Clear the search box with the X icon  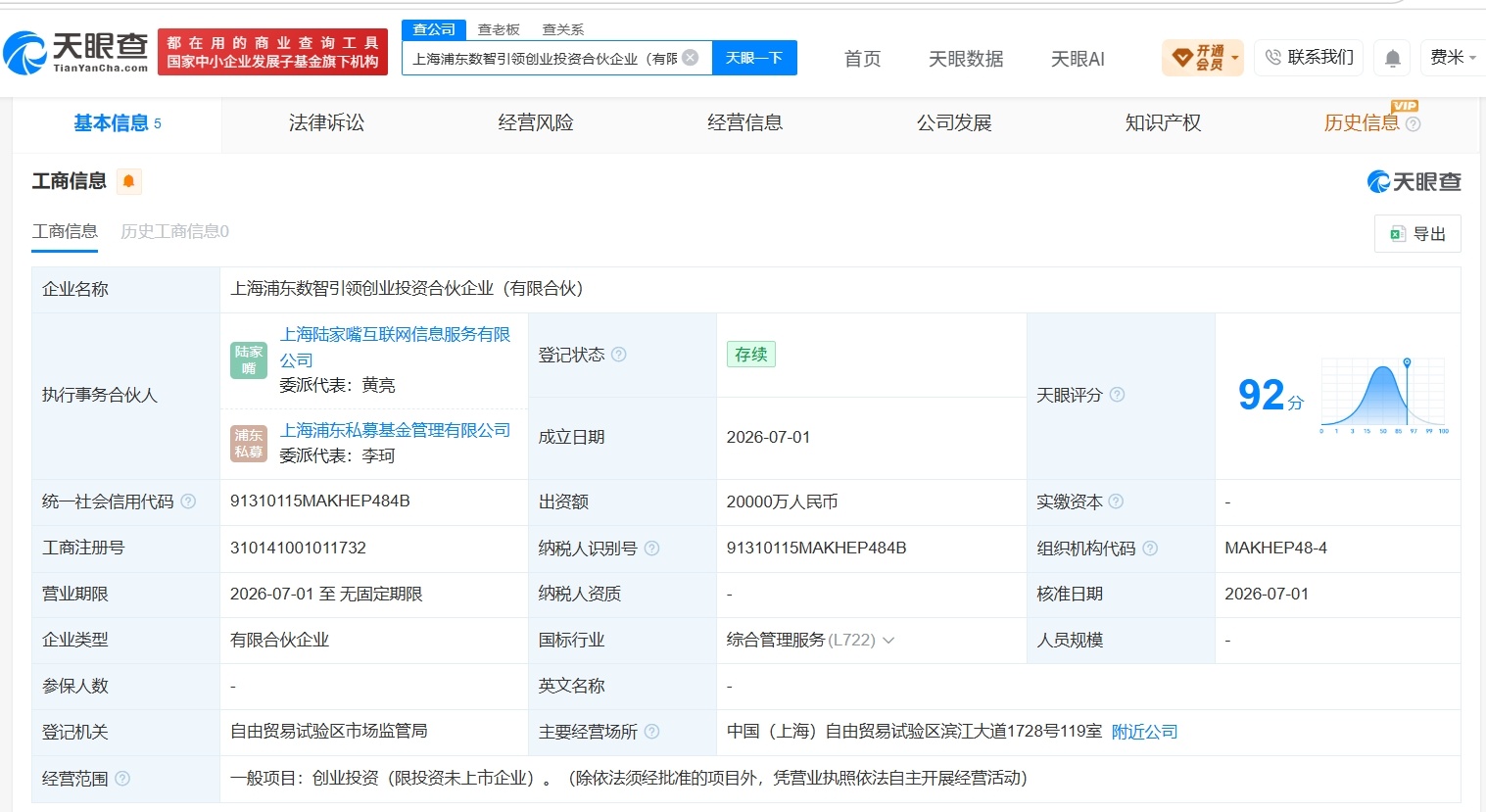691,58
